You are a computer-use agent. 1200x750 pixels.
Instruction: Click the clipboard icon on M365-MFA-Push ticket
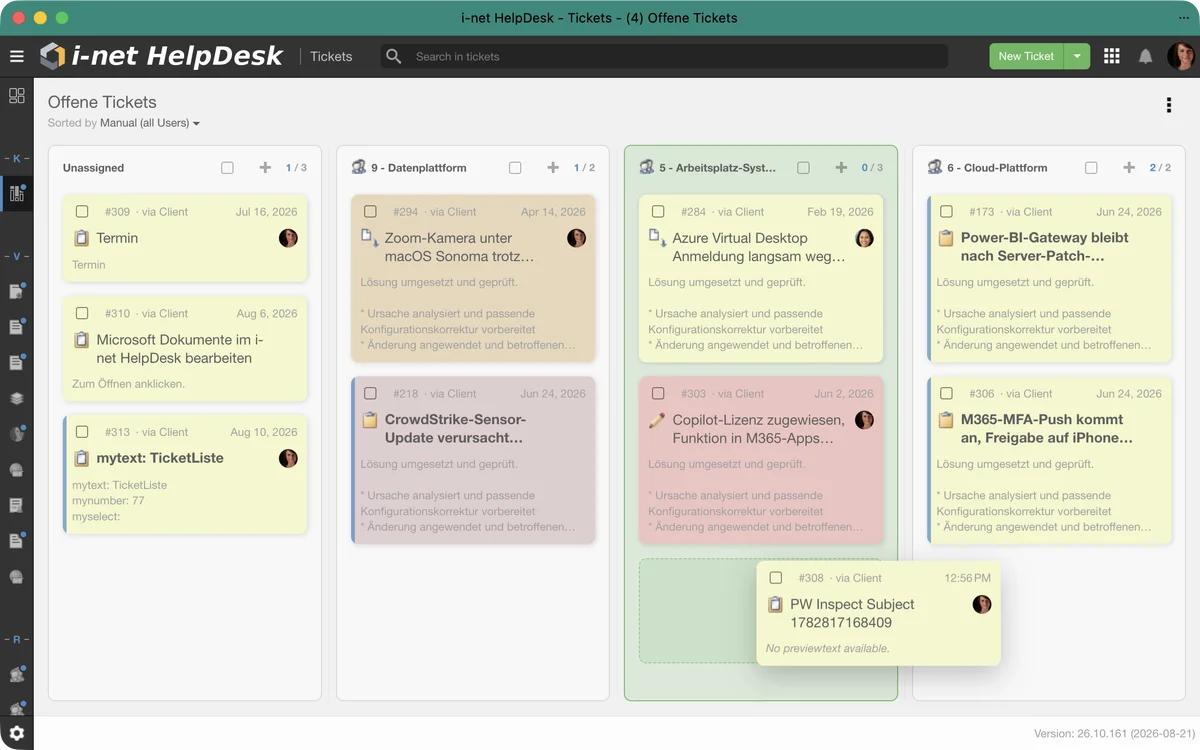(946, 420)
